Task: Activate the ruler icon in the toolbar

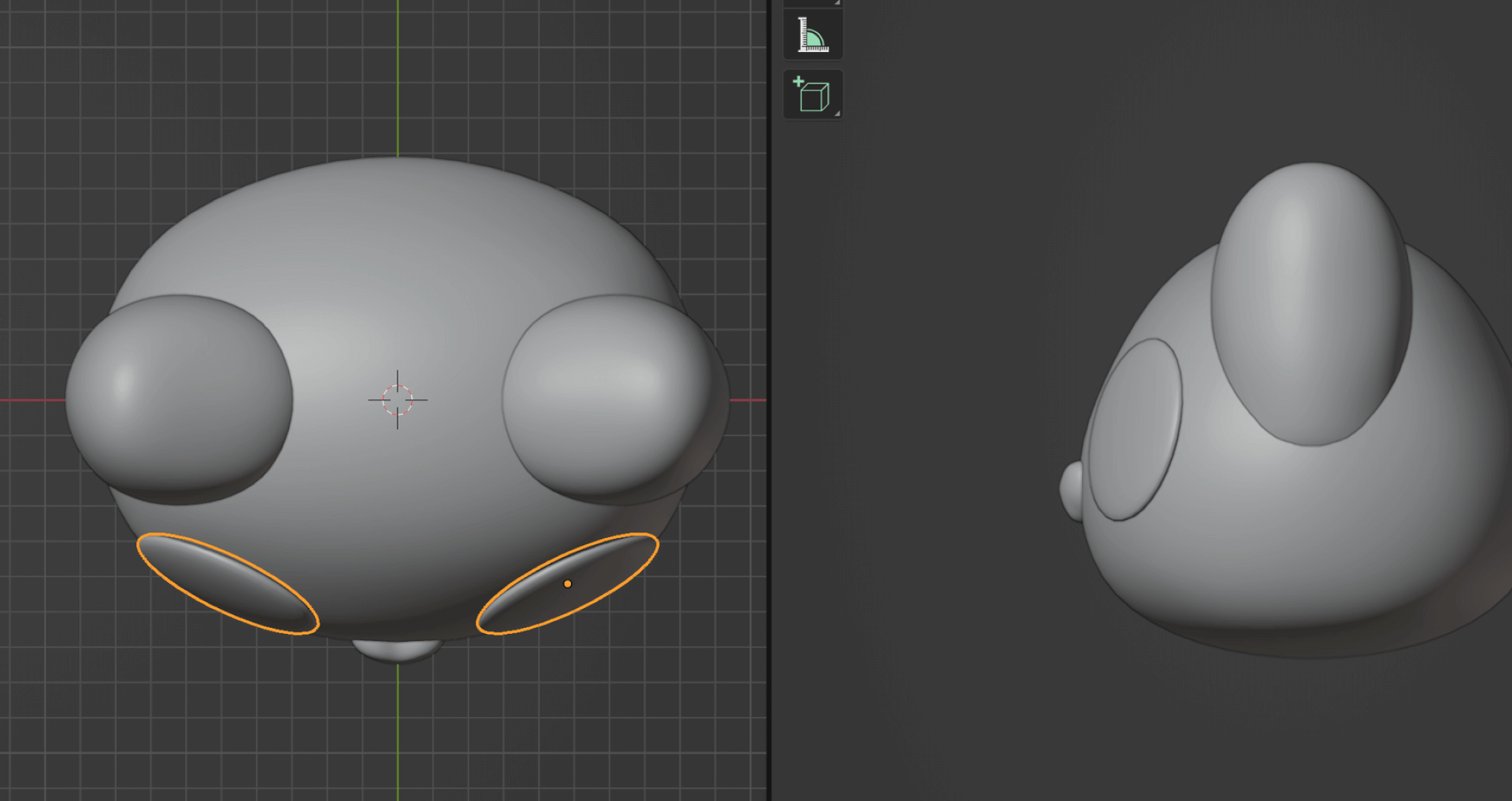Action: [813, 33]
